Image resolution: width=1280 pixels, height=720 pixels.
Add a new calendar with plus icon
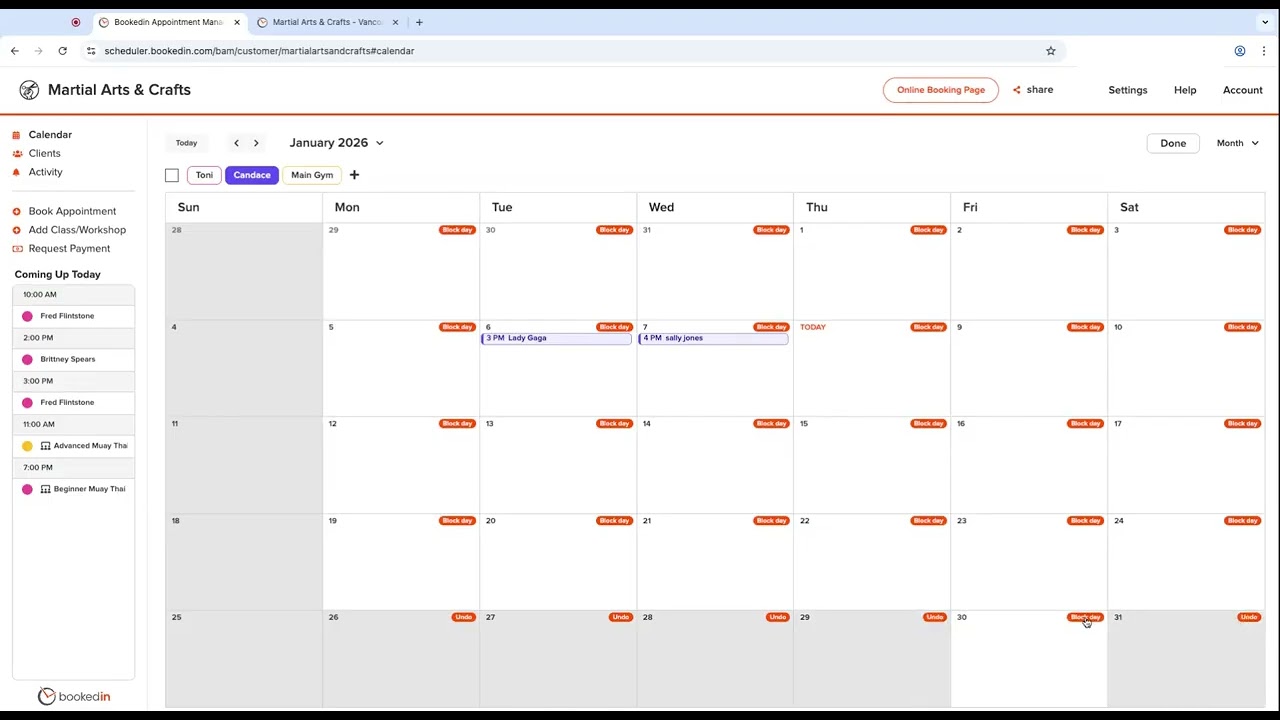(x=354, y=175)
